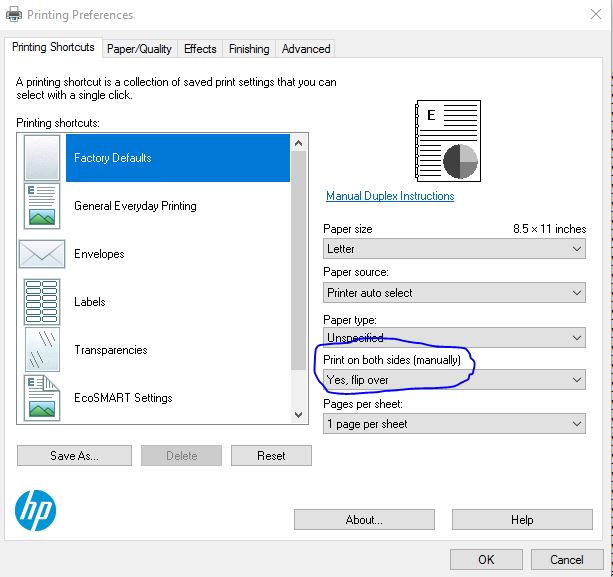Viewport: 613px width, 577px height.
Task: Open the Manual Duplex Instructions link
Action: coord(390,196)
